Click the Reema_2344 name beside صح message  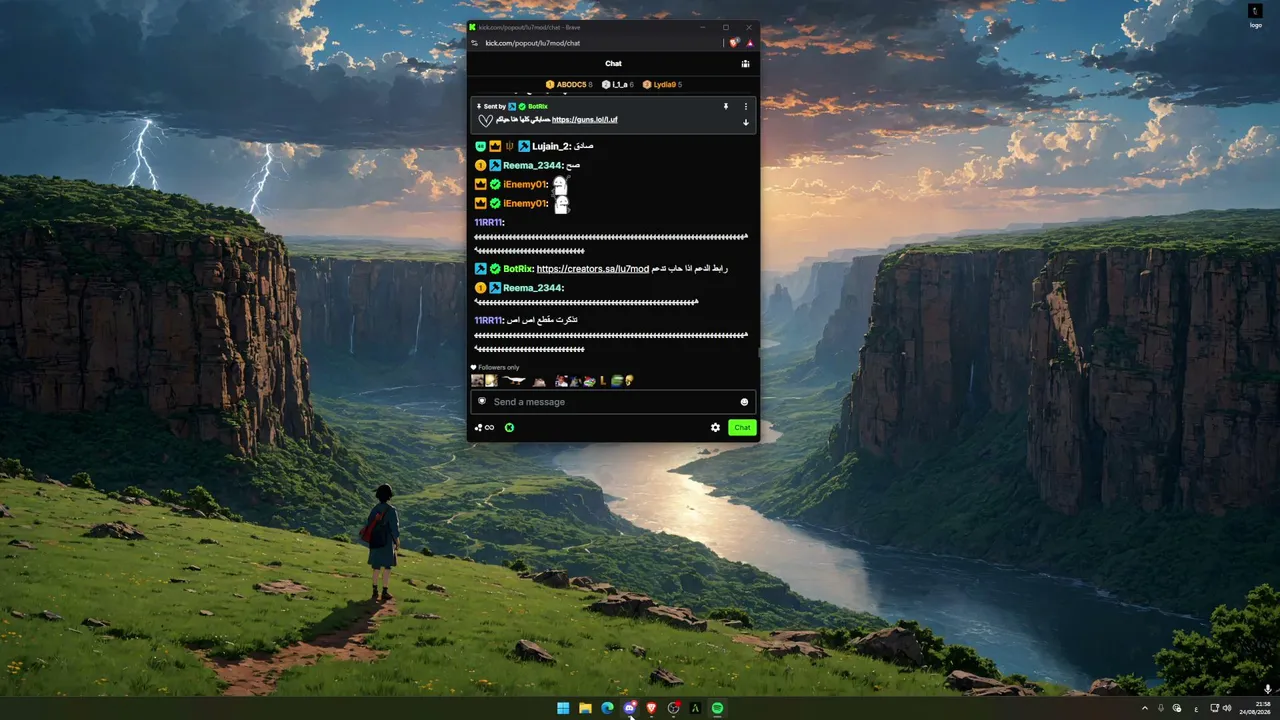click(x=532, y=165)
